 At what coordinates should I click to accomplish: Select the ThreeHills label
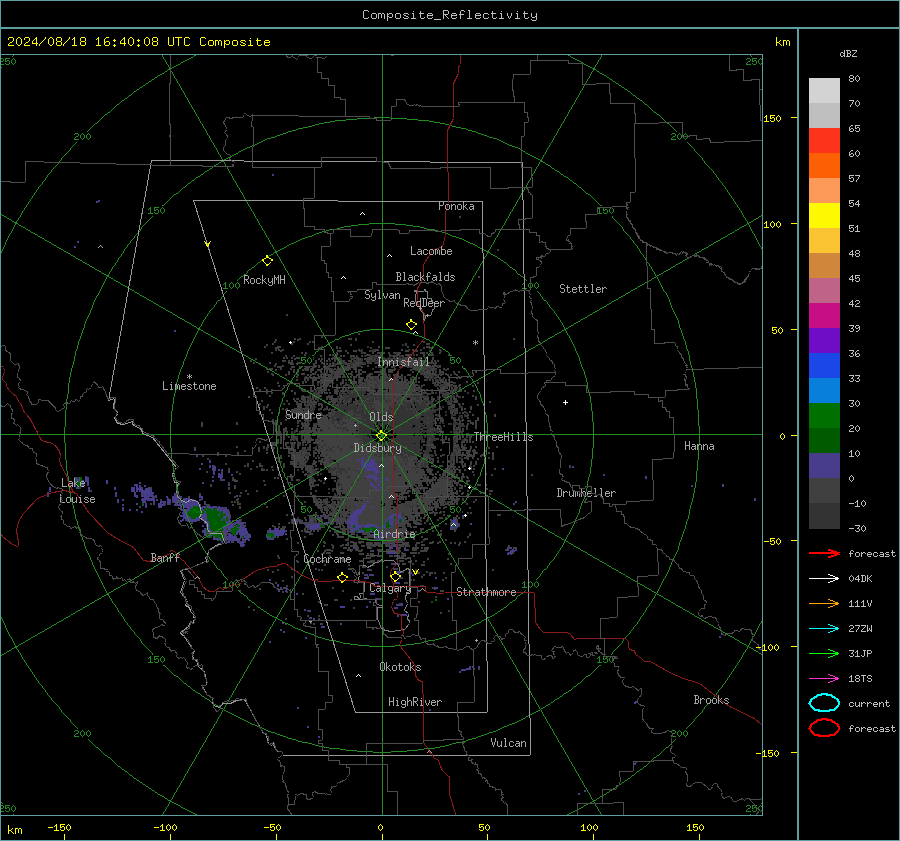coord(503,437)
